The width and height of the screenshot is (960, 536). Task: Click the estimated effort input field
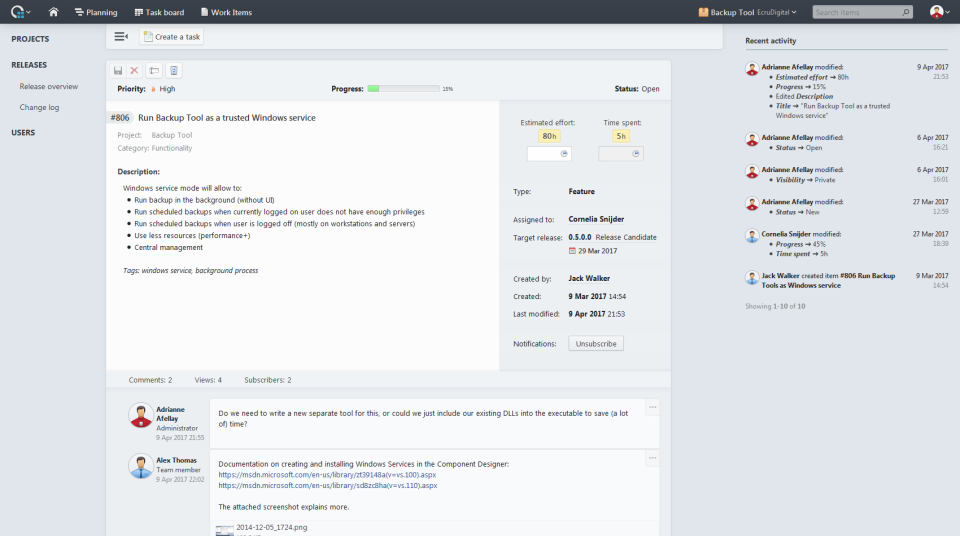pos(549,154)
